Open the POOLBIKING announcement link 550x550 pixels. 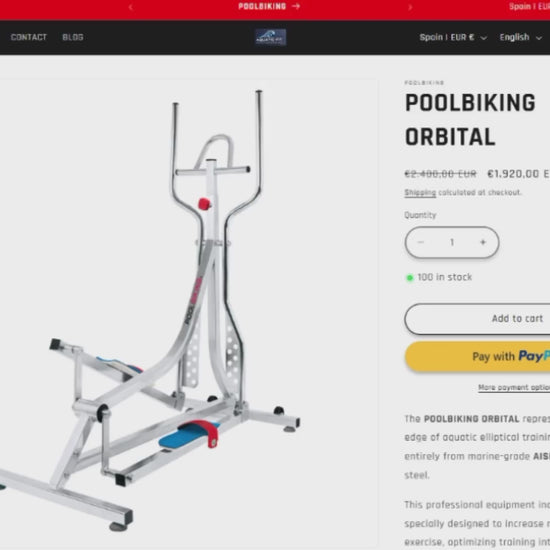click(269, 6)
